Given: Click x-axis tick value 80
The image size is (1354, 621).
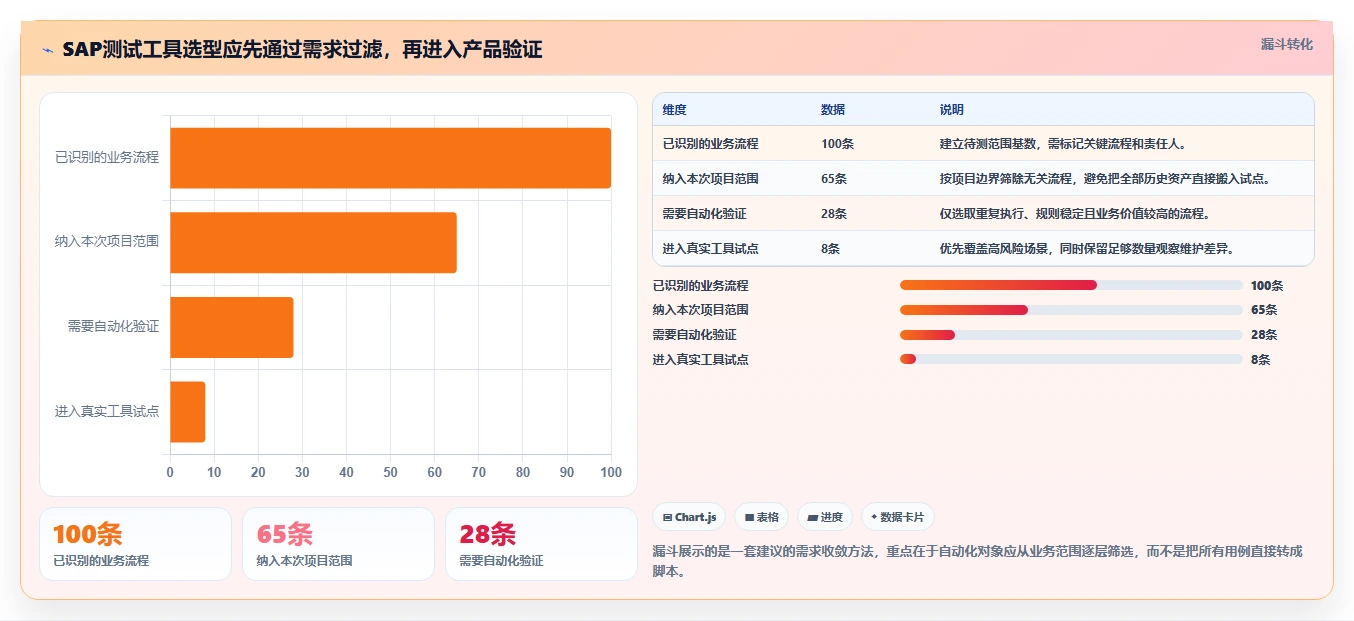Looking at the screenshot, I should click(x=523, y=472).
